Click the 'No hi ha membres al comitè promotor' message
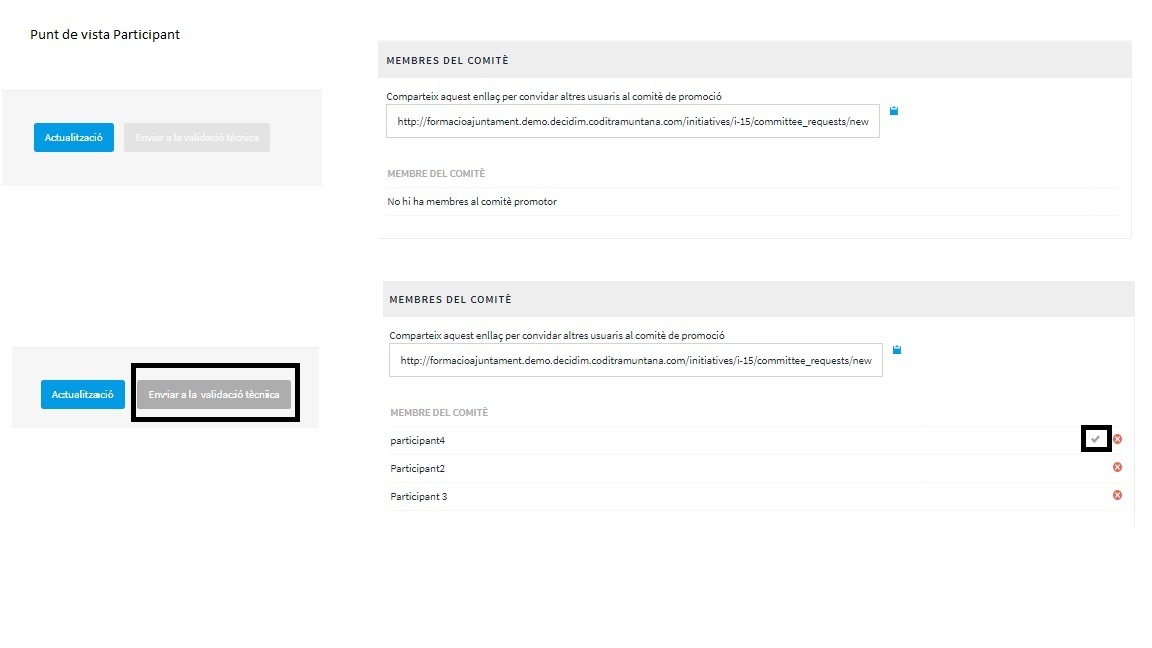1152x648 pixels. click(472, 202)
